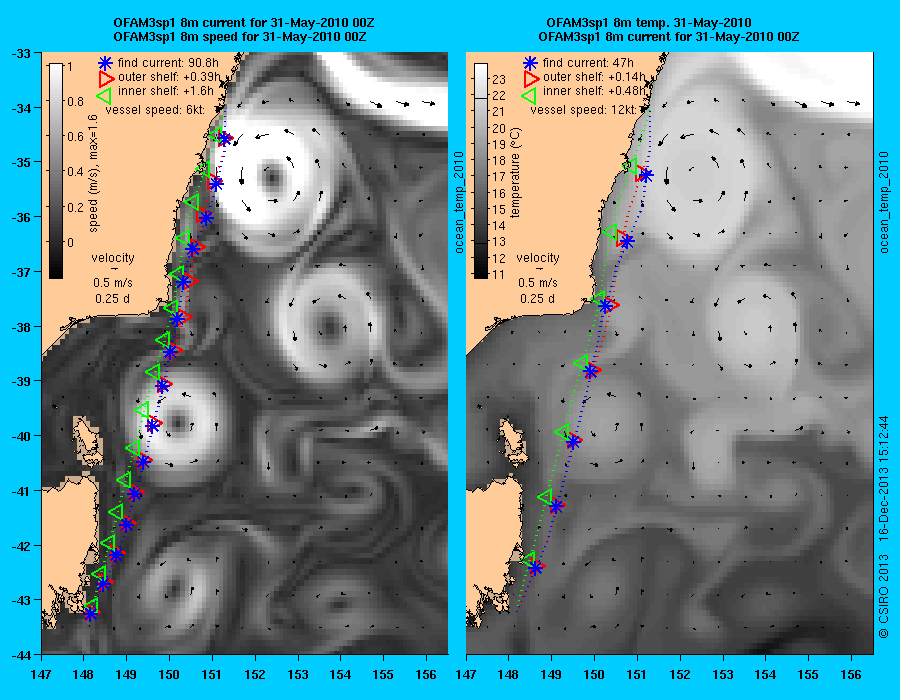Click the 'ocean_temp_2010' label between the two maps
The width and height of the screenshot is (900, 700).
459,202
